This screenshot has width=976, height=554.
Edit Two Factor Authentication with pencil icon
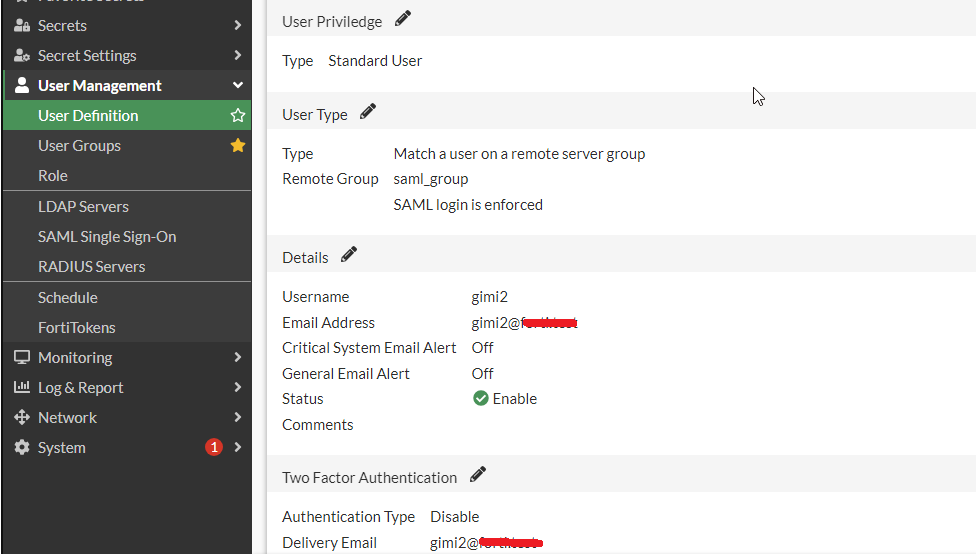click(478, 475)
